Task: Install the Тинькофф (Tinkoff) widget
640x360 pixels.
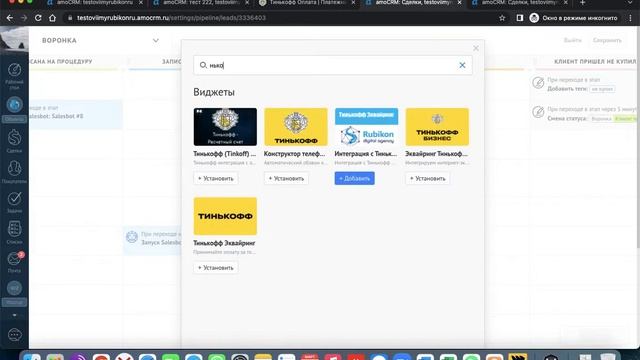Action: coord(216,178)
